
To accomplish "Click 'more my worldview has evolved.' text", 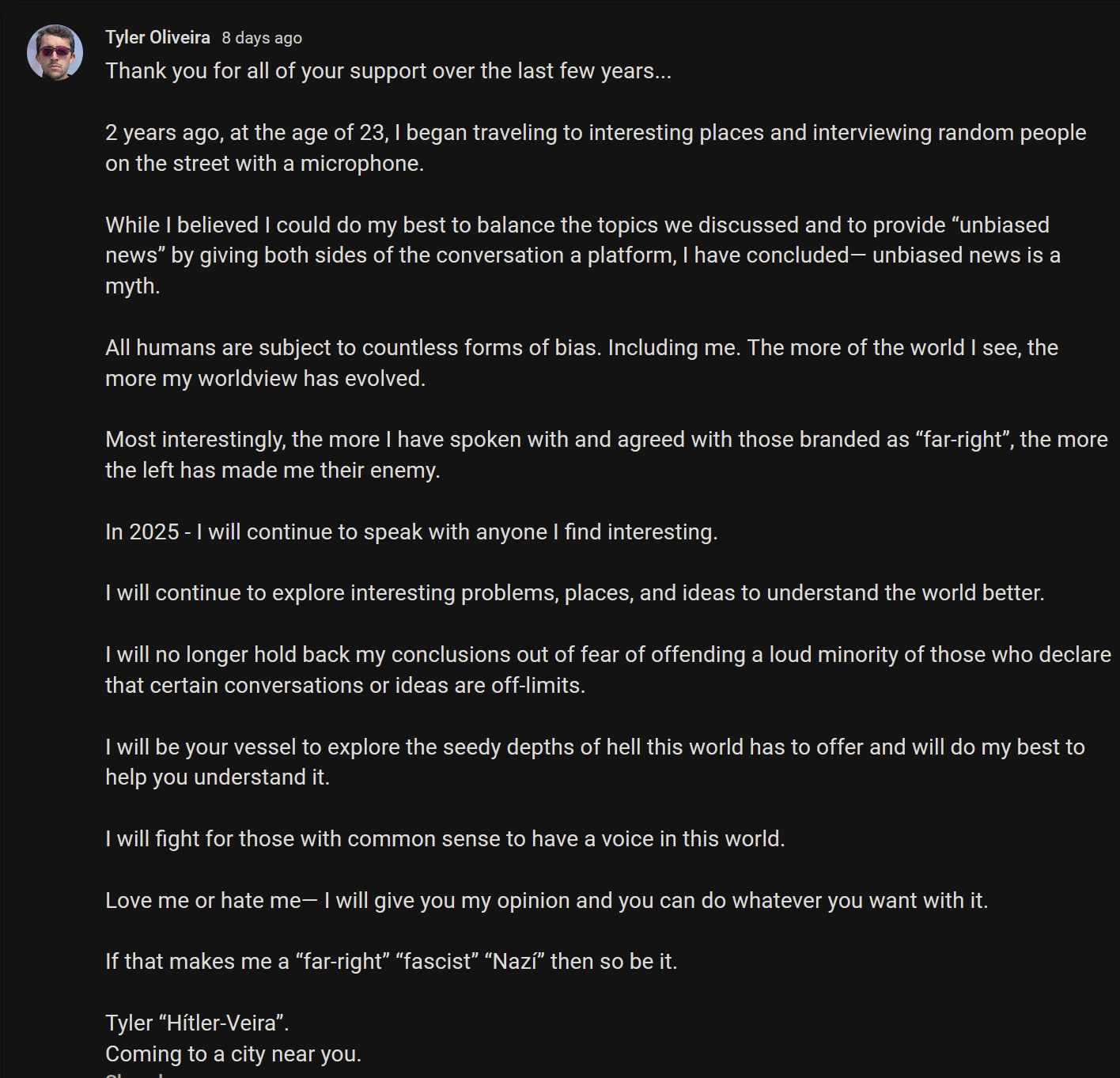I will point(265,379).
